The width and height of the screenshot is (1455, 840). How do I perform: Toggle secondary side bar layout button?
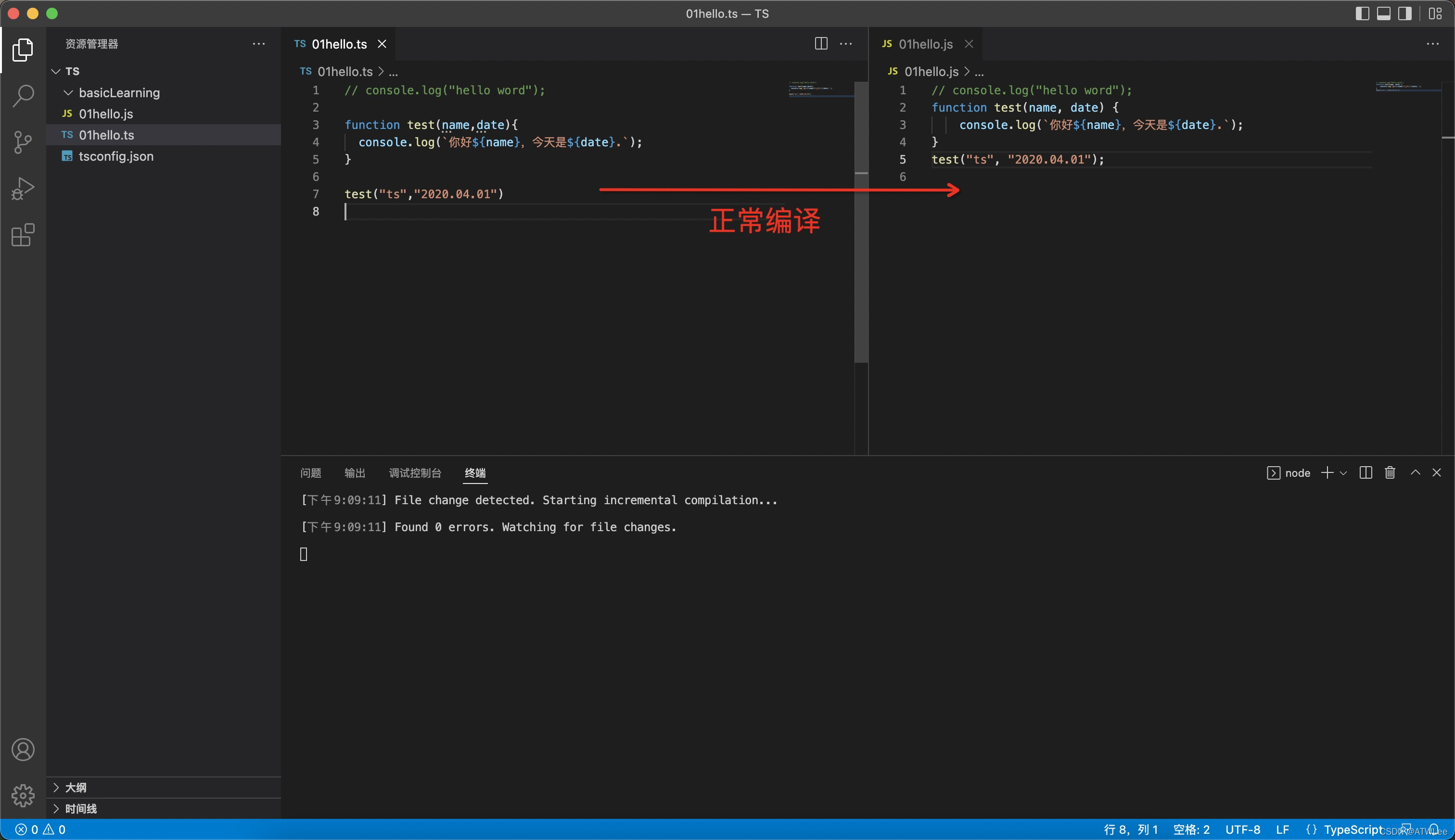coord(1405,13)
